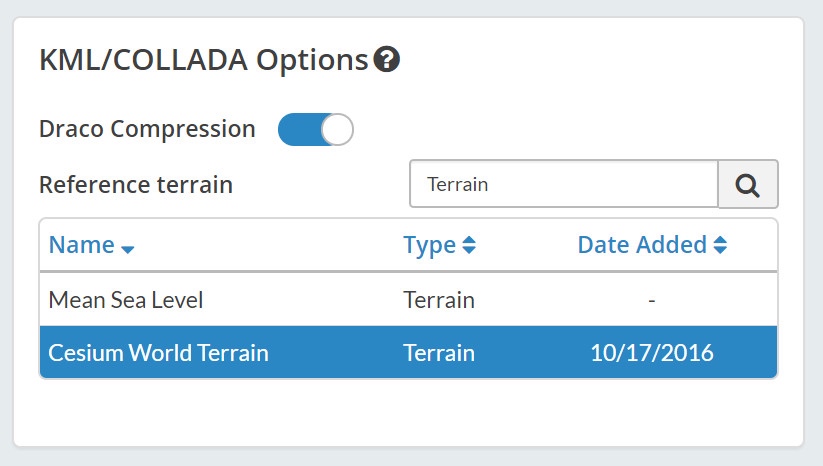The width and height of the screenshot is (823, 466).
Task: Focus the Reference terrain search field
Action: point(564,184)
